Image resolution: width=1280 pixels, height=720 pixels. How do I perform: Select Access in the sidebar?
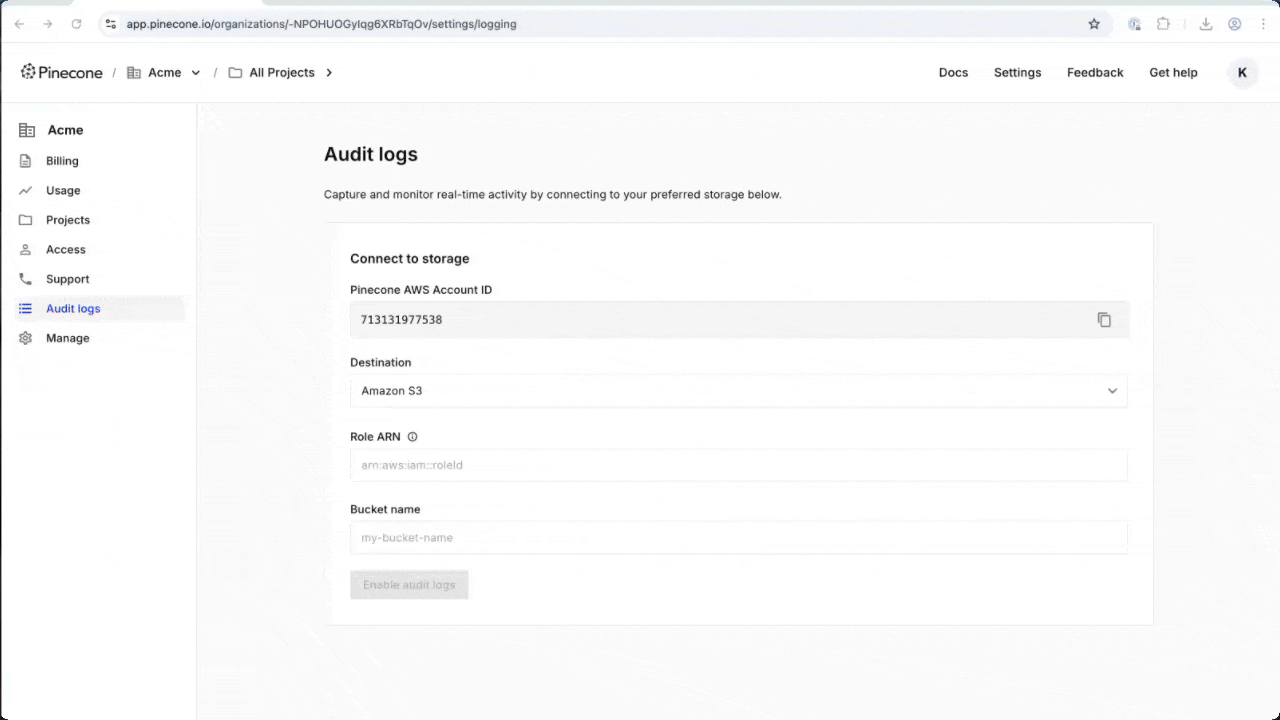pyautogui.click(x=66, y=249)
